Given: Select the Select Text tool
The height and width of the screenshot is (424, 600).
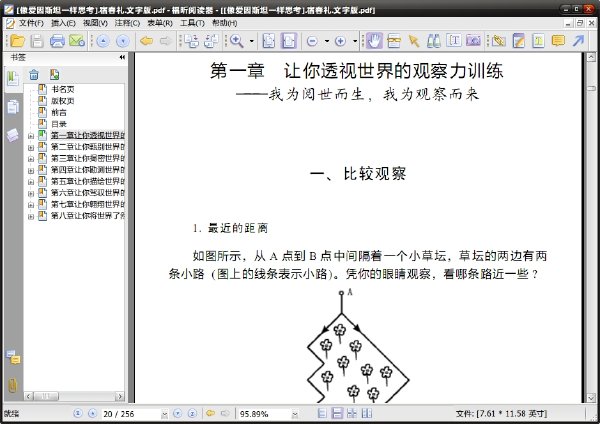Looking at the screenshot, I should [453, 41].
